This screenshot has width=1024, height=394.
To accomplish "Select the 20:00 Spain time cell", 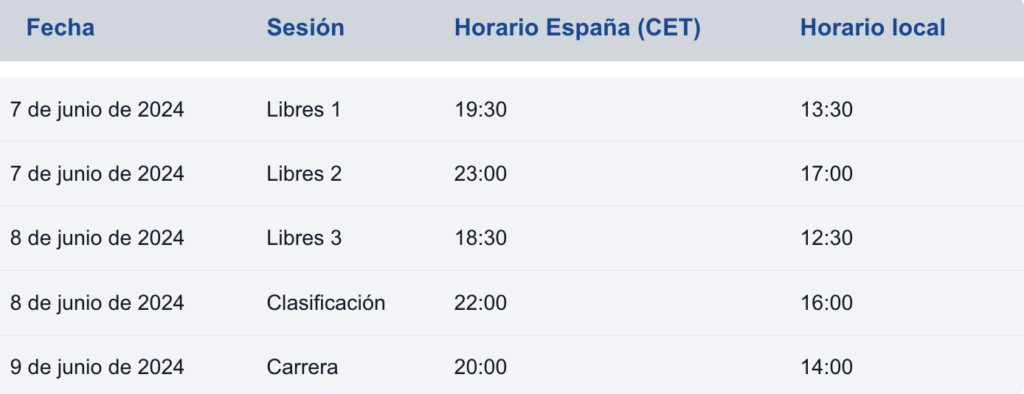I will 481,367.
